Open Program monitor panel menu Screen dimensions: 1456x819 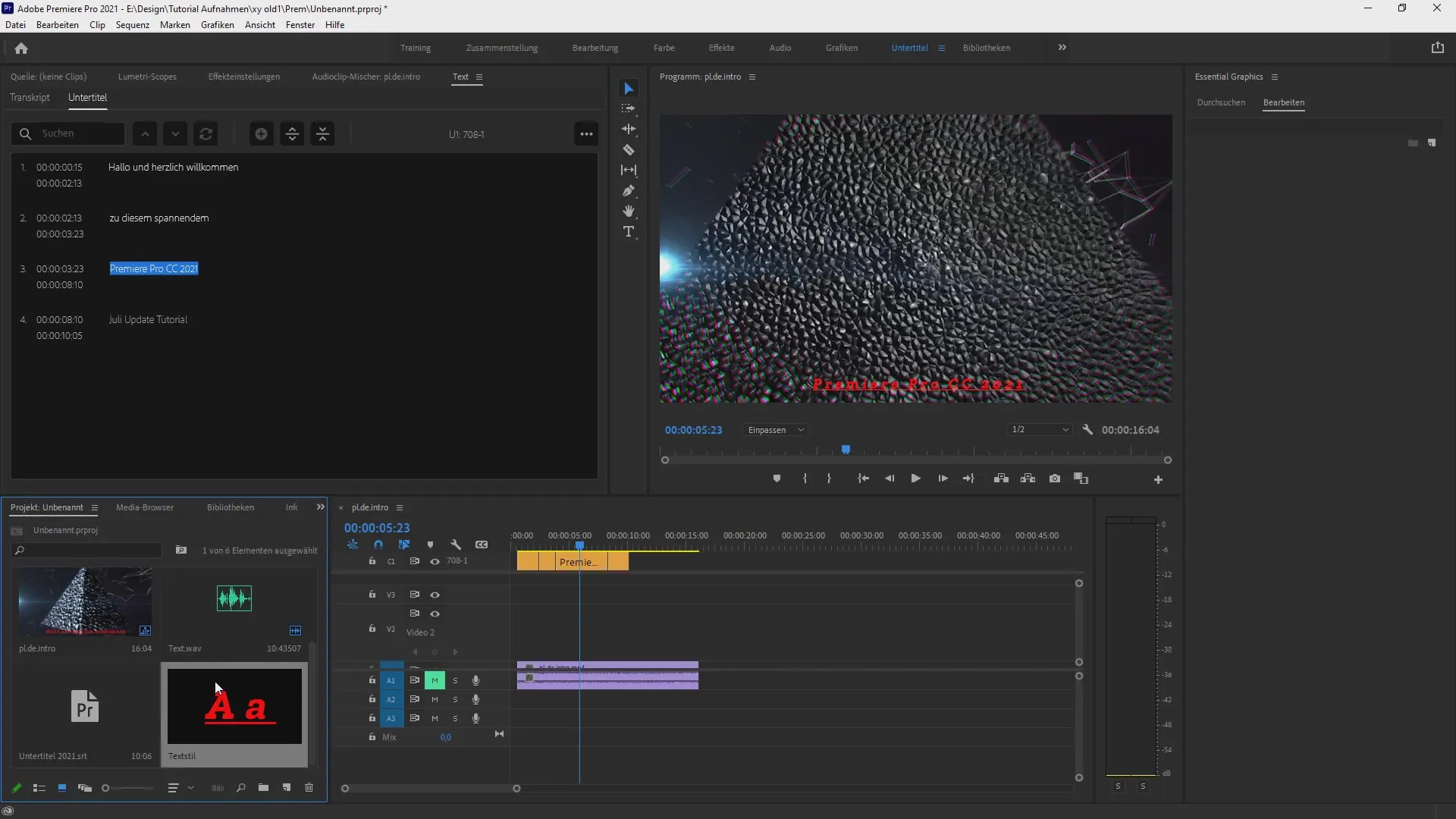pyautogui.click(x=752, y=77)
